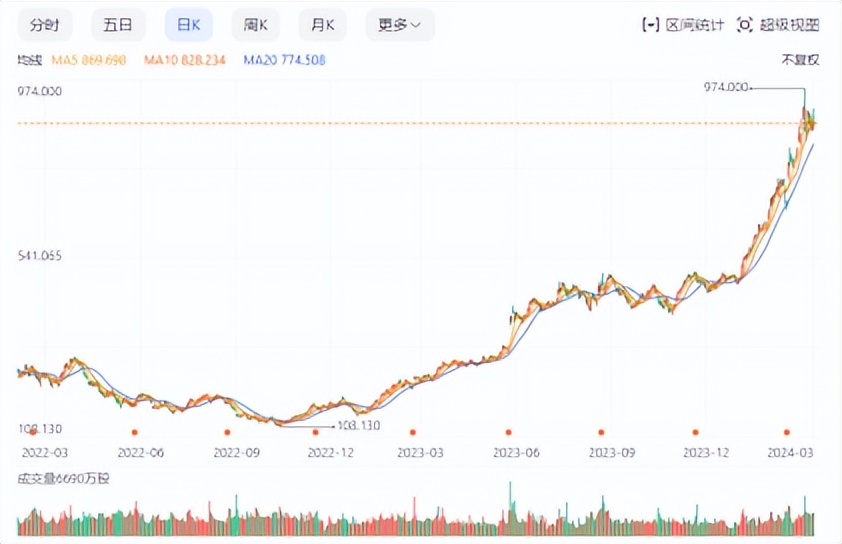Click the orange dashed current price line
842x544 pixels.
400,123
